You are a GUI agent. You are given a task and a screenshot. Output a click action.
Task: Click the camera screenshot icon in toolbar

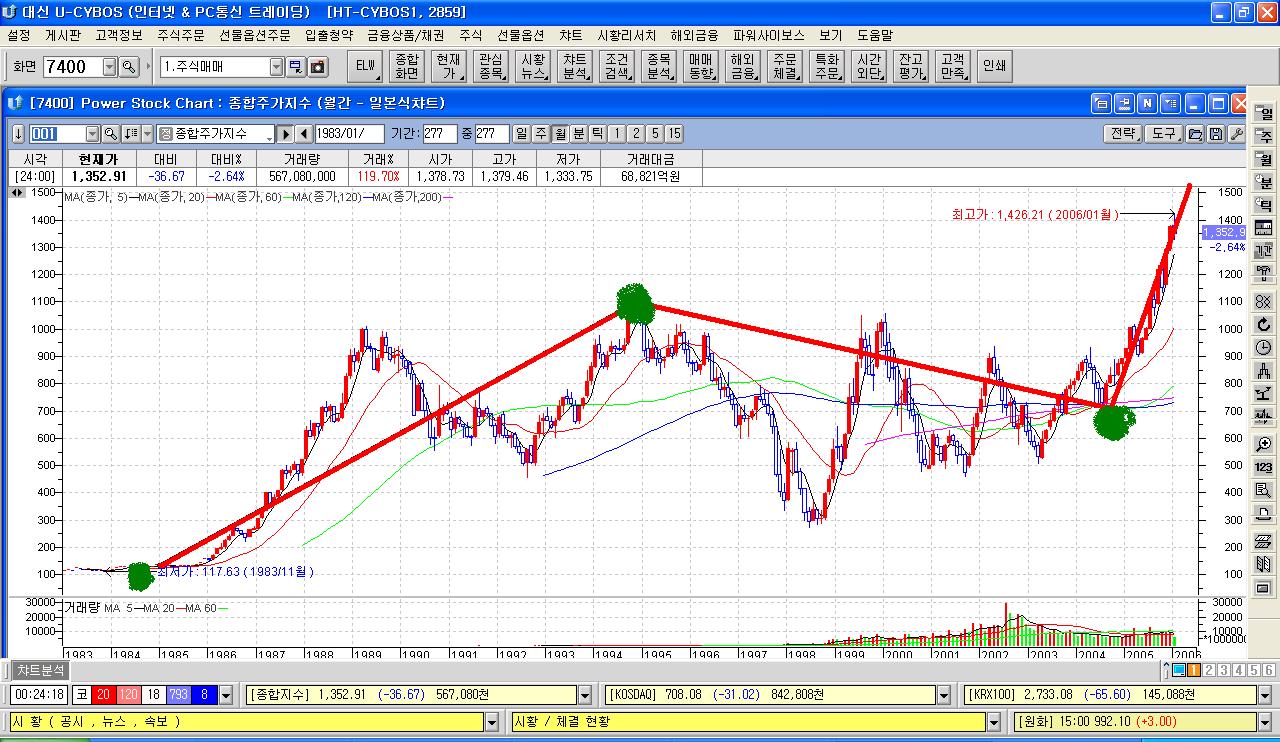coord(318,67)
